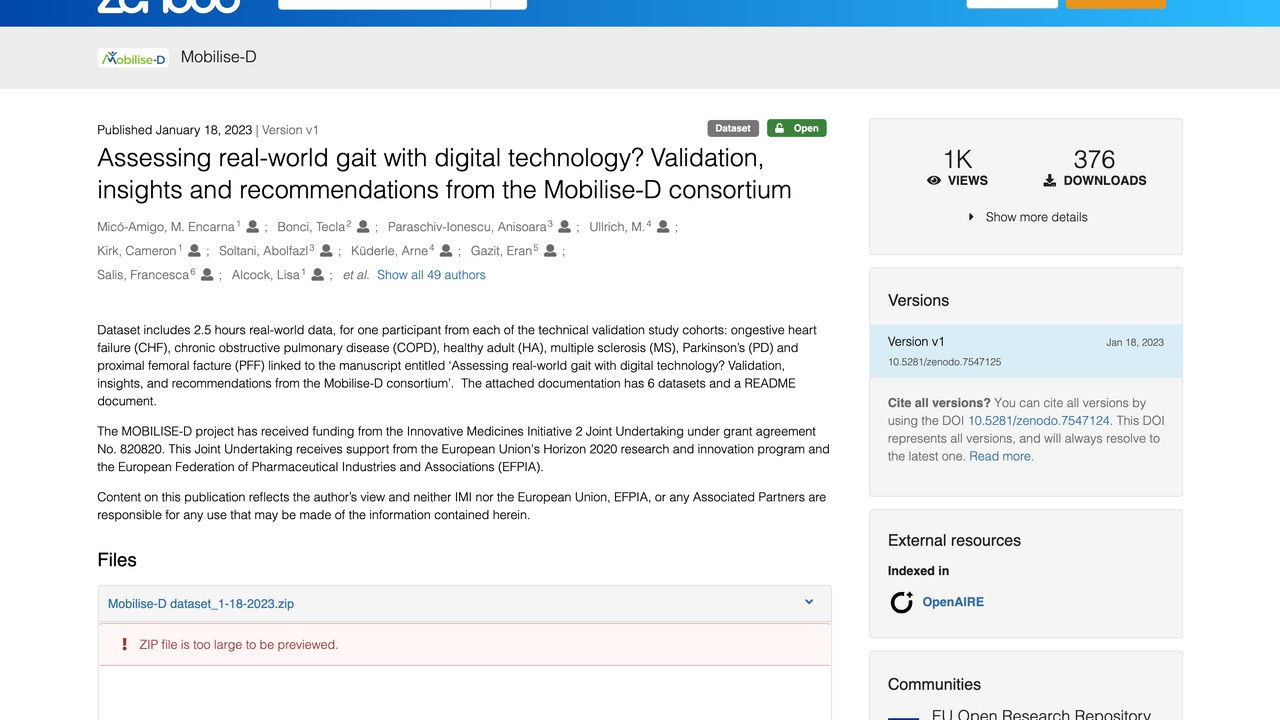Click the "Indexed in" label
The width and height of the screenshot is (1280, 720).
coord(918,571)
